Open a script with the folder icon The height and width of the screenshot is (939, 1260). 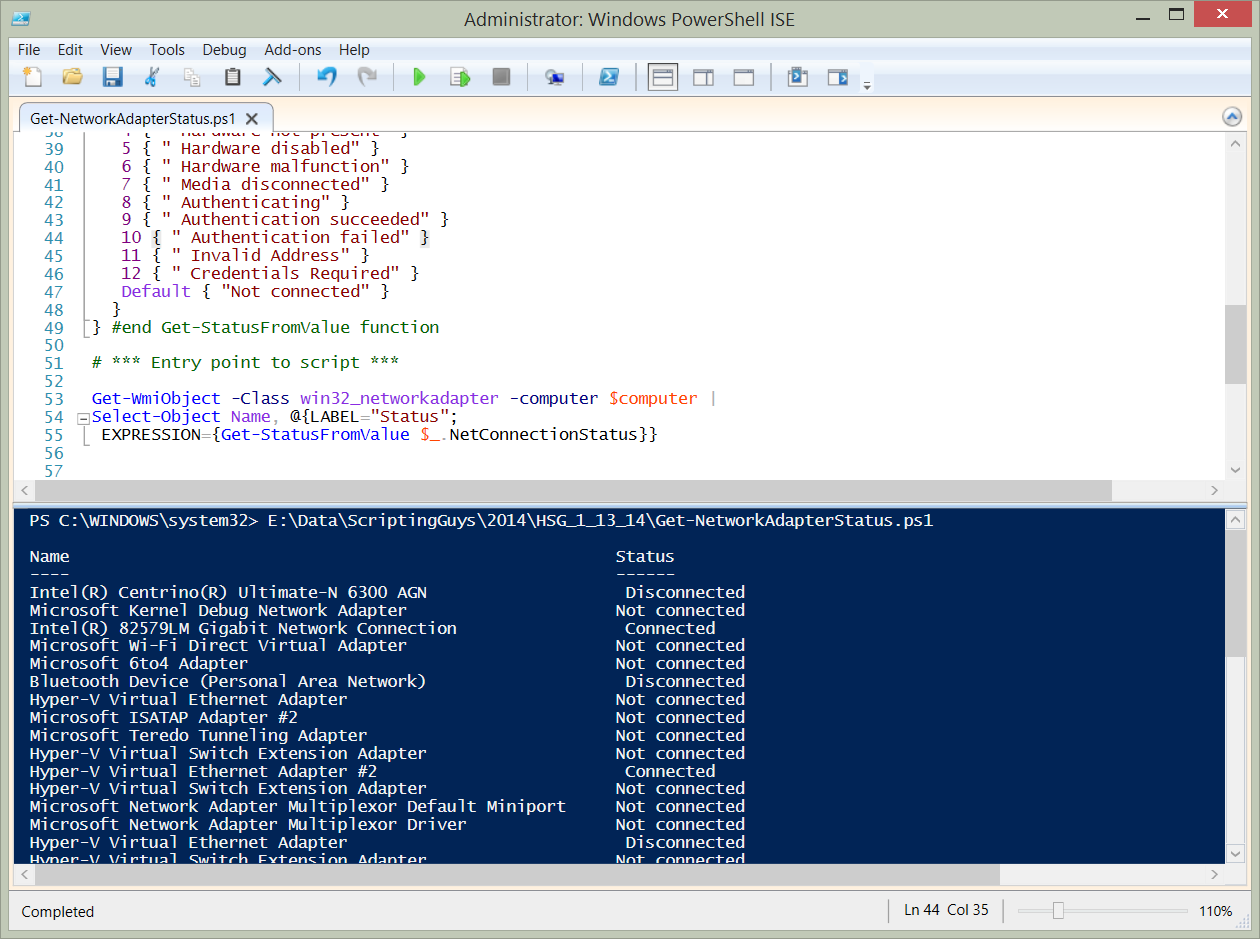[x=72, y=77]
